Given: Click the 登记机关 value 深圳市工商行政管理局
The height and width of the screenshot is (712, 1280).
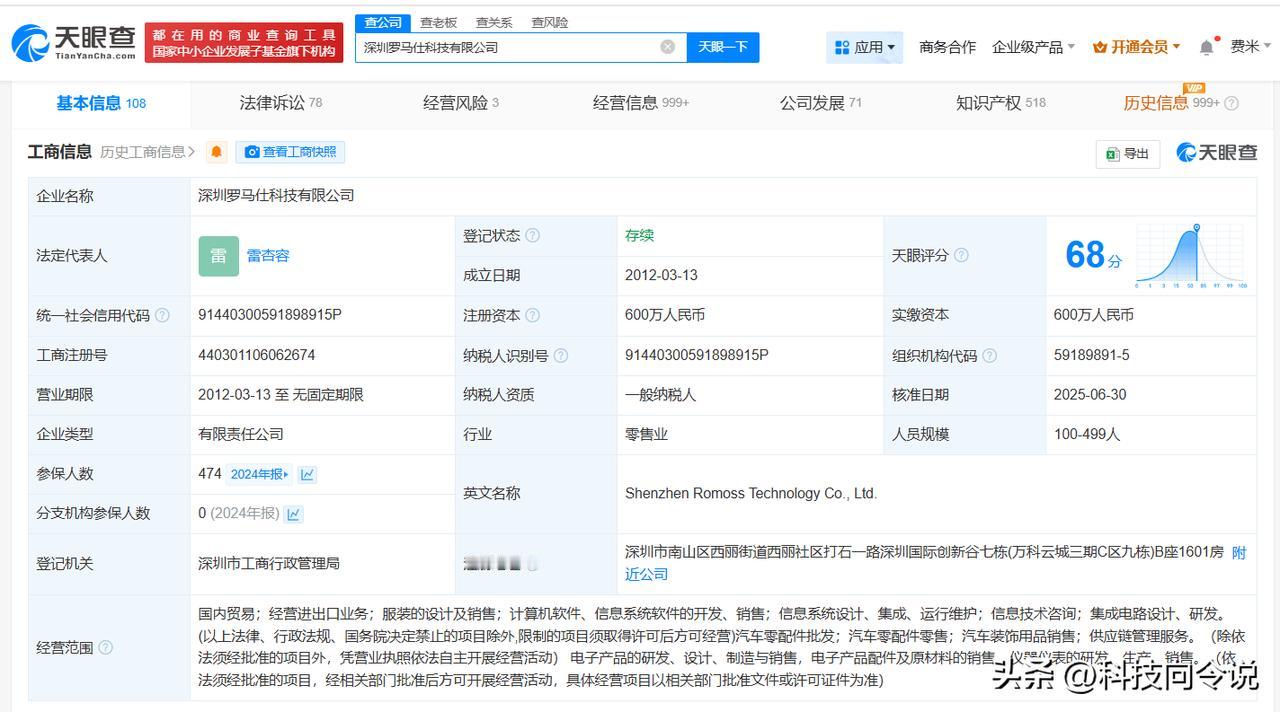Looking at the screenshot, I should 269,563.
